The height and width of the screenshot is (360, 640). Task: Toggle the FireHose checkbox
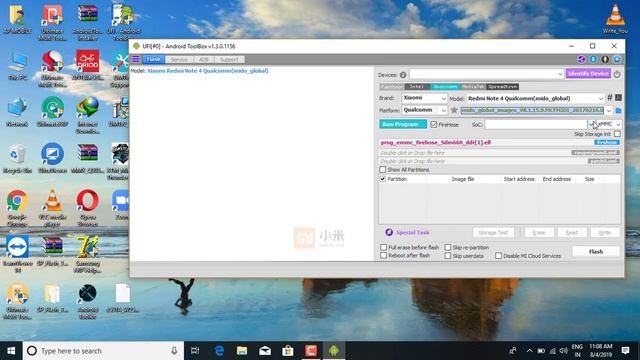(x=433, y=124)
